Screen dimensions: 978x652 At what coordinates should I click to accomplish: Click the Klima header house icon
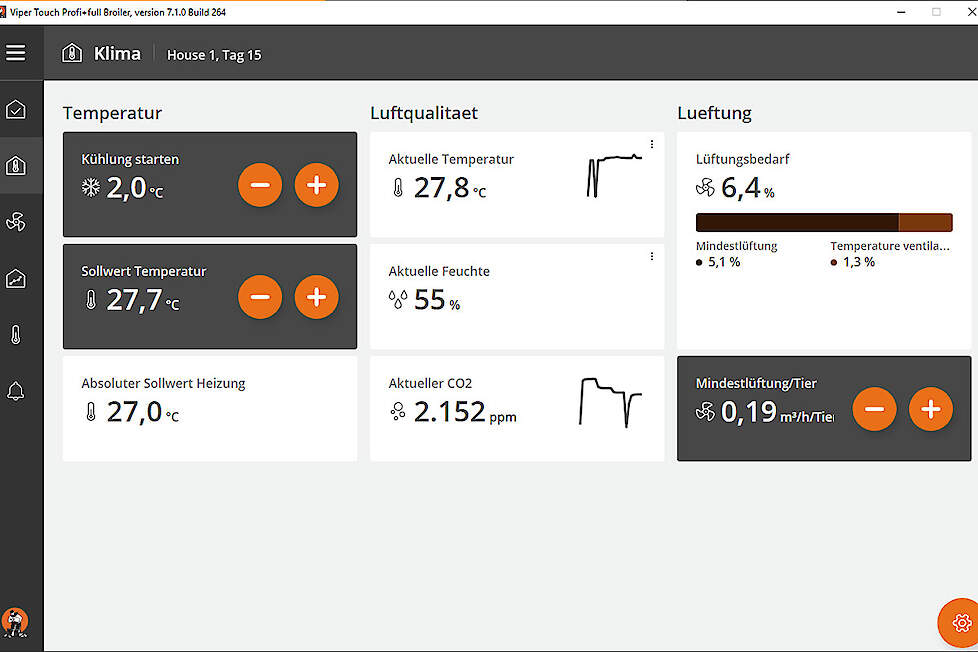coord(72,53)
